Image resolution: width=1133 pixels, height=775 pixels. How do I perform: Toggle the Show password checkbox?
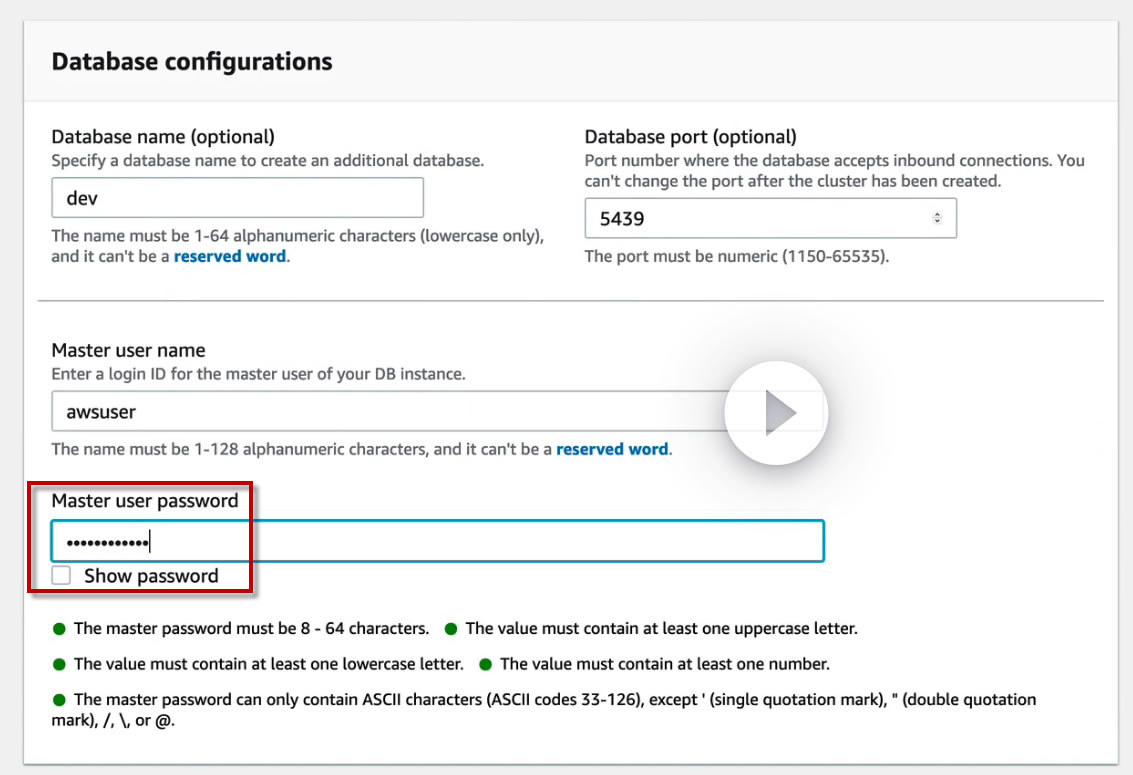point(62,575)
